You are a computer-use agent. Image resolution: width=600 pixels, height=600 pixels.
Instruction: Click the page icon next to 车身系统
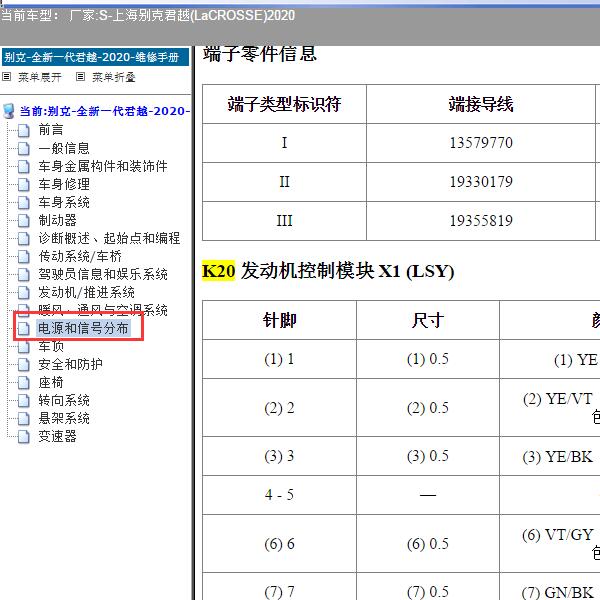(x=24, y=202)
